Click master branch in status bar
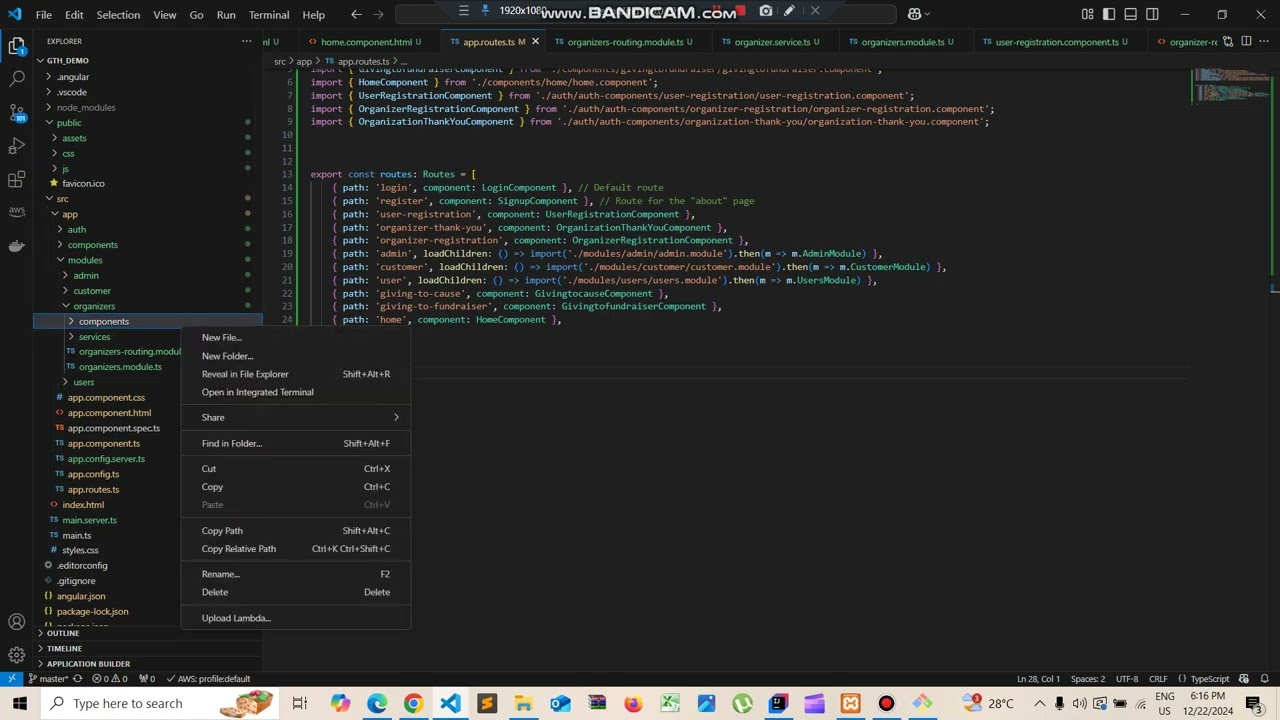The height and width of the screenshot is (720, 1280). point(47,679)
